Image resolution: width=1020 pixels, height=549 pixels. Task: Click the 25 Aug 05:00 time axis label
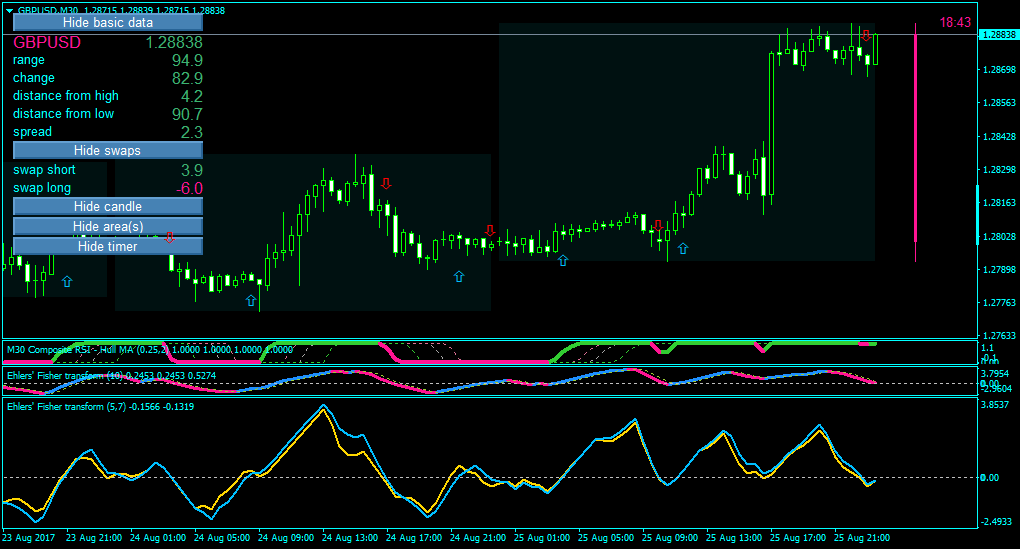[x=606, y=538]
